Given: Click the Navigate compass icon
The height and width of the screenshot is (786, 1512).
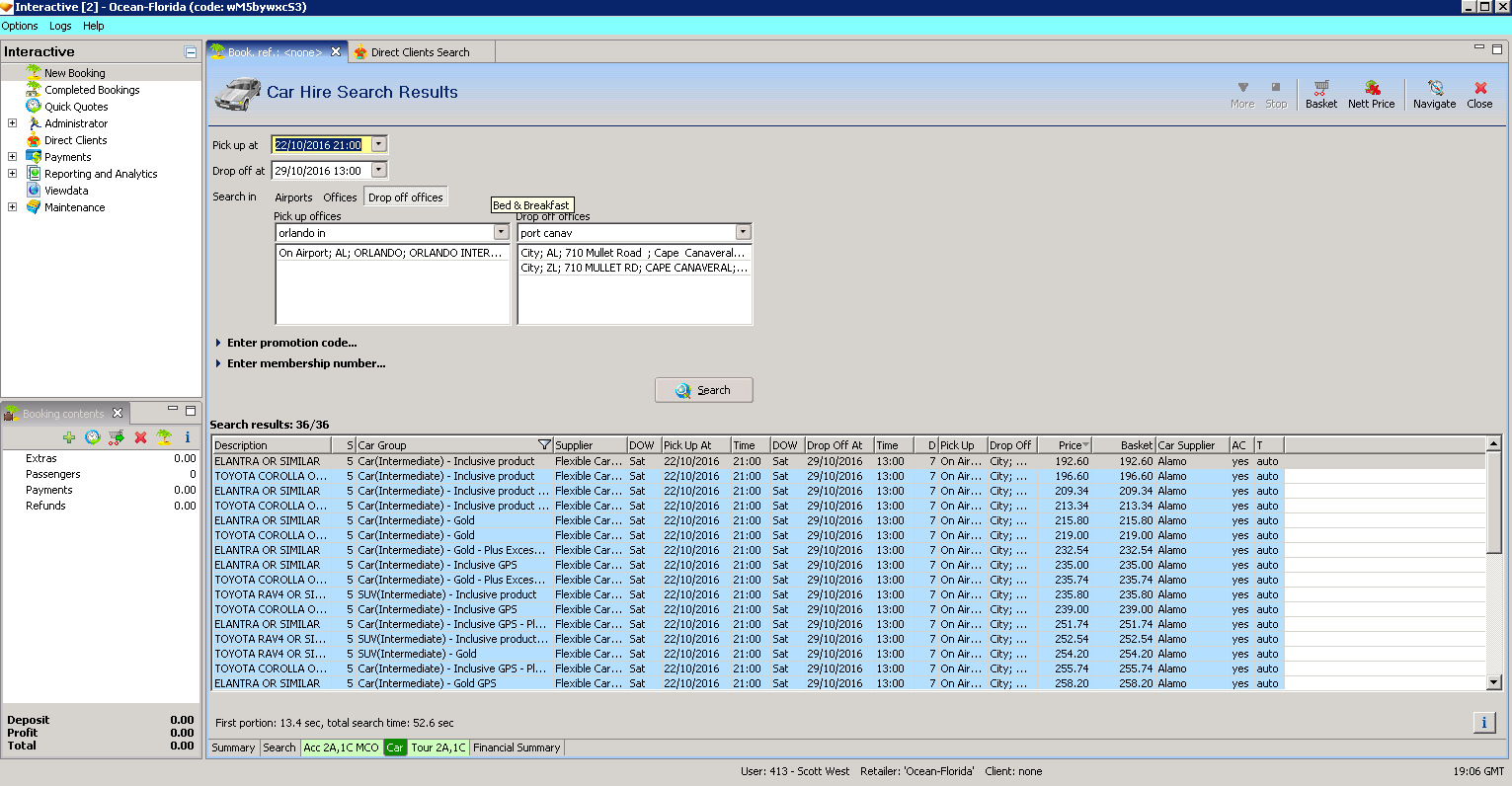Looking at the screenshot, I should point(1434,89).
